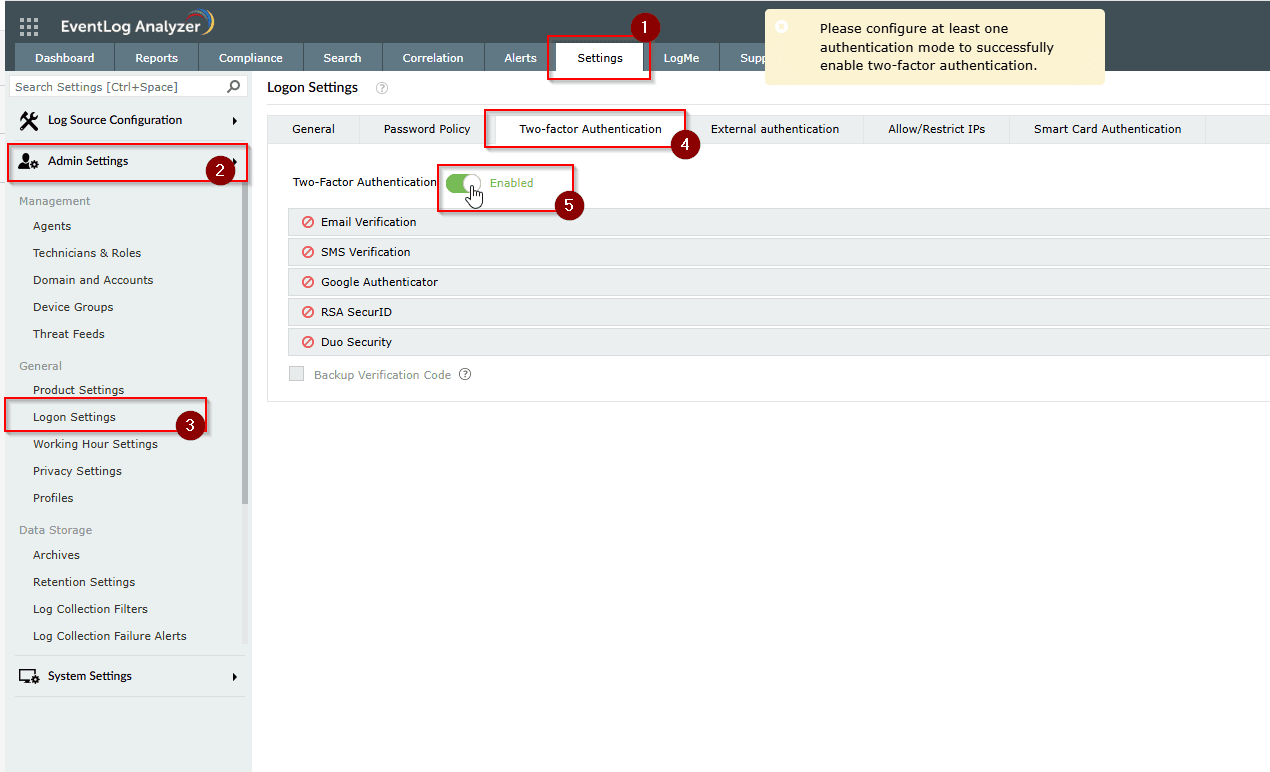This screenshot has height=772, width=1270.
Task: Open Log Collection Filters
Action: tap(90, 609)
